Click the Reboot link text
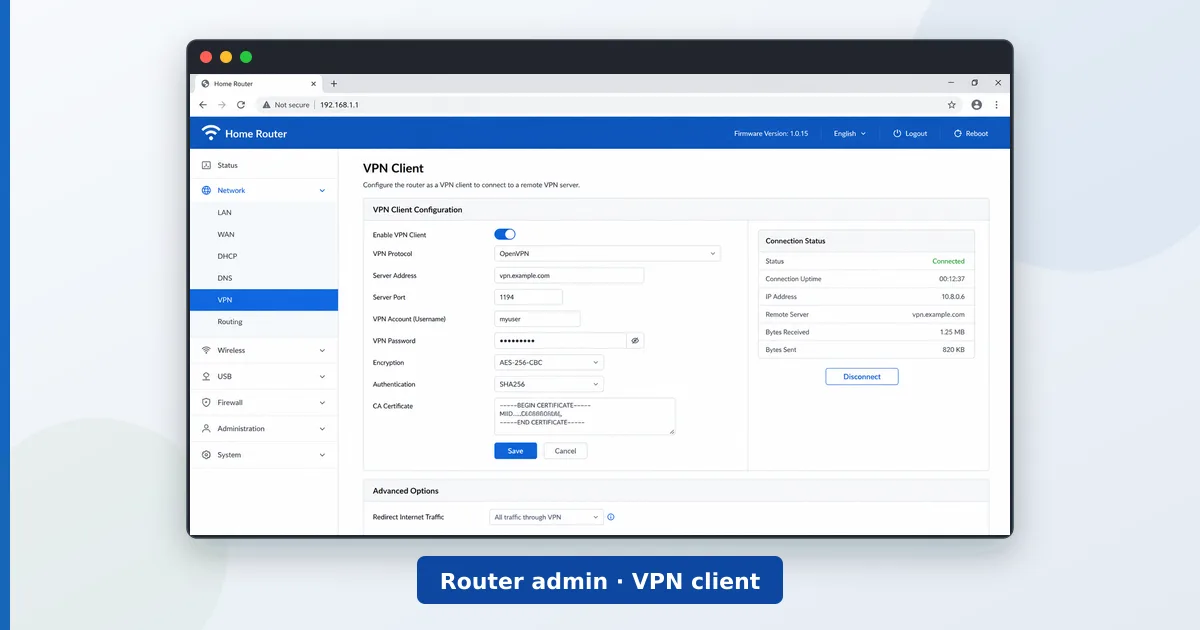Viewport: 1200px width, 630px height. click(x=977, y=133)
